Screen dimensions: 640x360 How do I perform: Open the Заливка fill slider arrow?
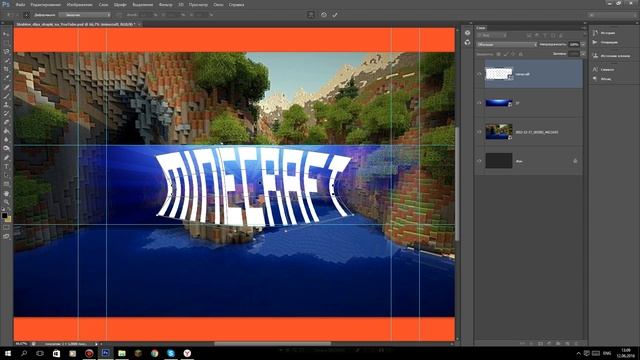(x=583, y=54)
